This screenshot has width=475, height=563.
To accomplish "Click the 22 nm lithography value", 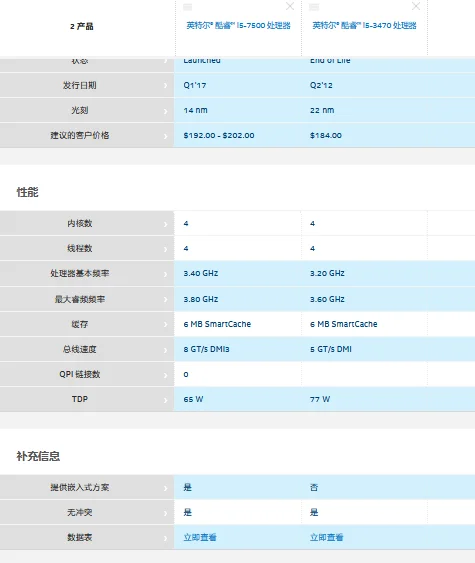I will 322,110.
